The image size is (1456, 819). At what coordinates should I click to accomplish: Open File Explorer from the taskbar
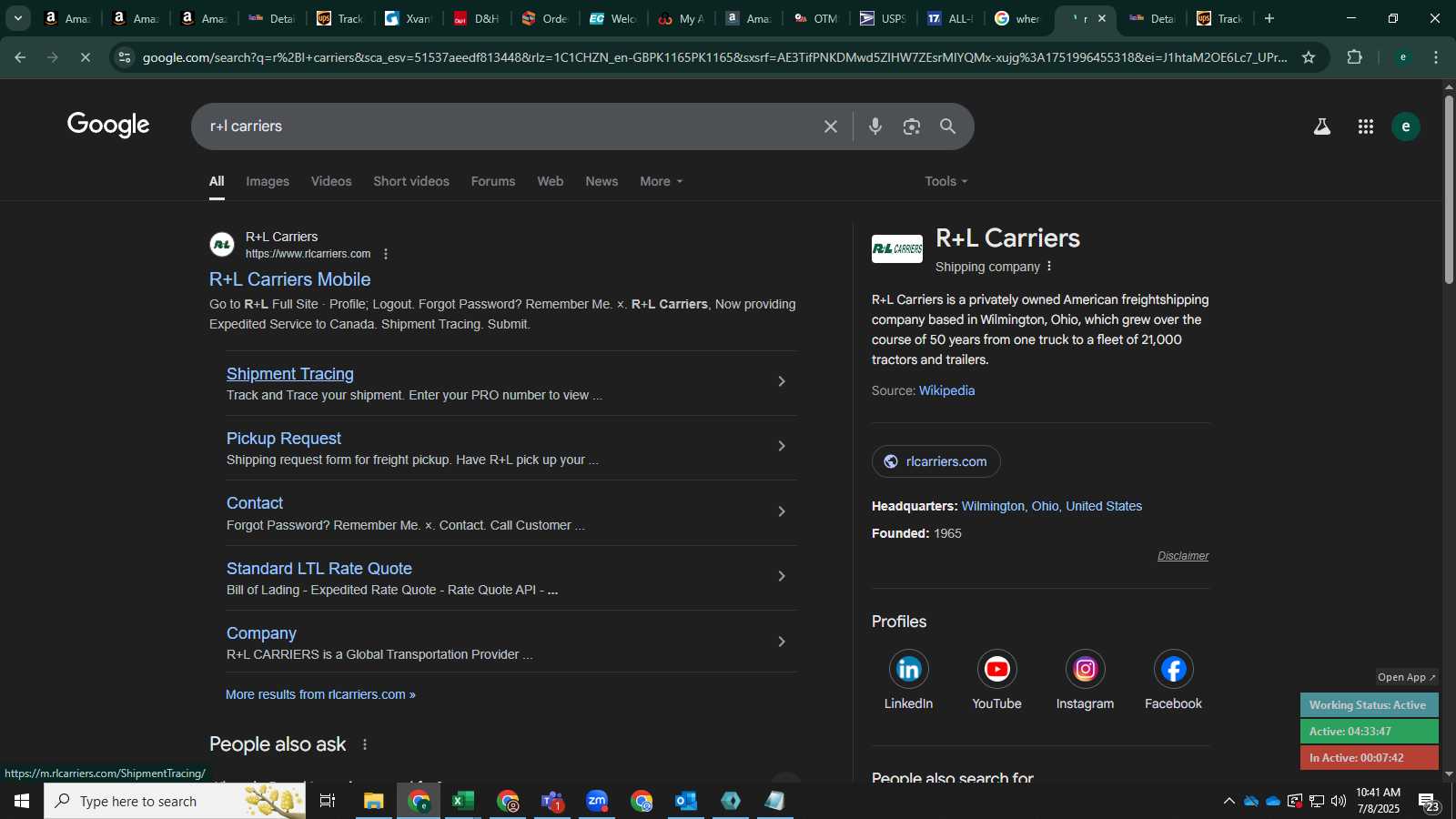point(374,801)
